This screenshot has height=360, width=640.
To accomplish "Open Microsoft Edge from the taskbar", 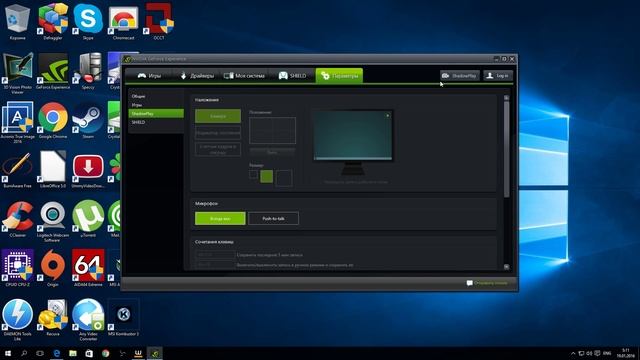I will pyautogui.click(x=57, y=353).
